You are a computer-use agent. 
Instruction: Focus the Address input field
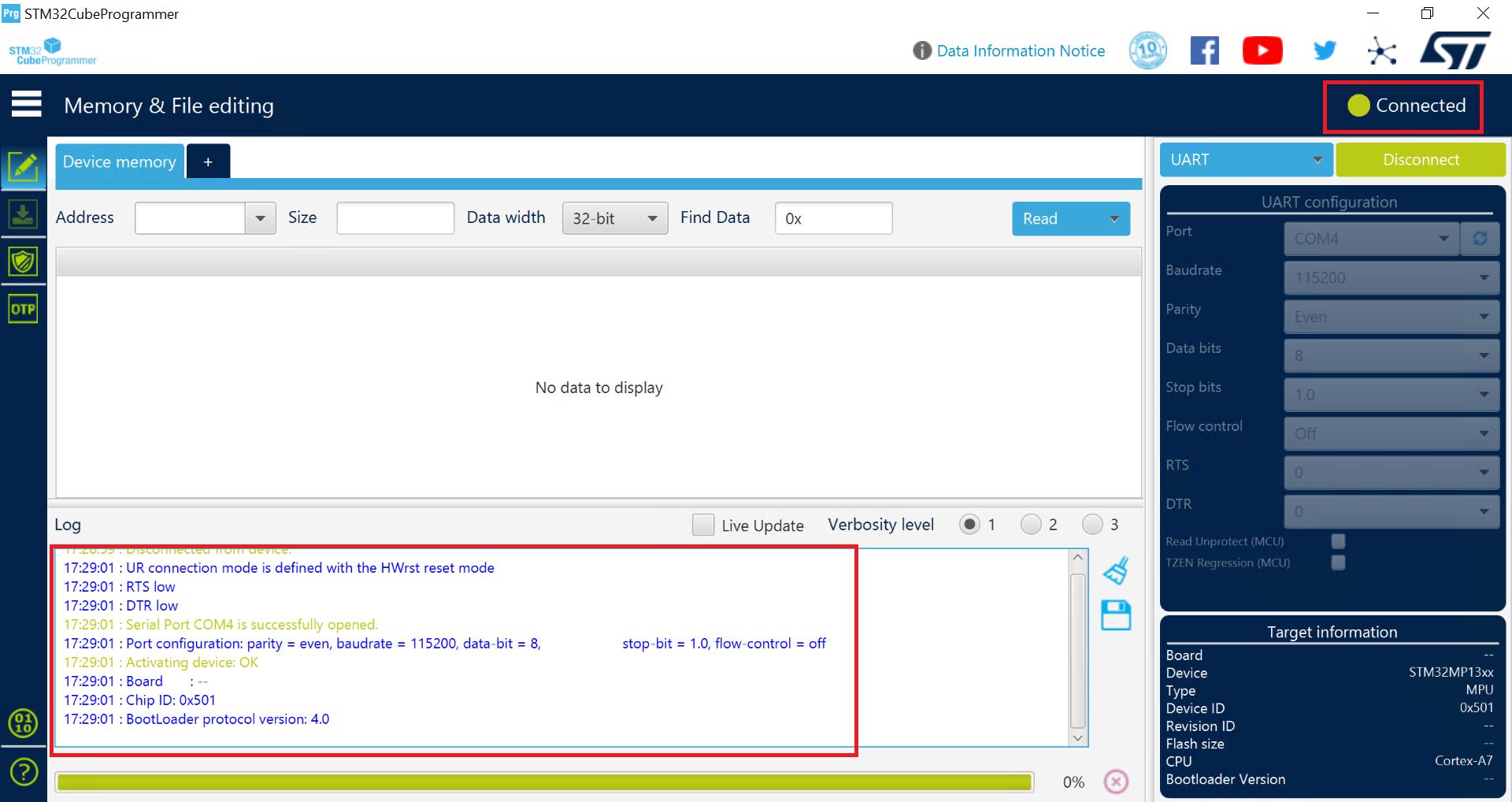(x=190, y=218)
